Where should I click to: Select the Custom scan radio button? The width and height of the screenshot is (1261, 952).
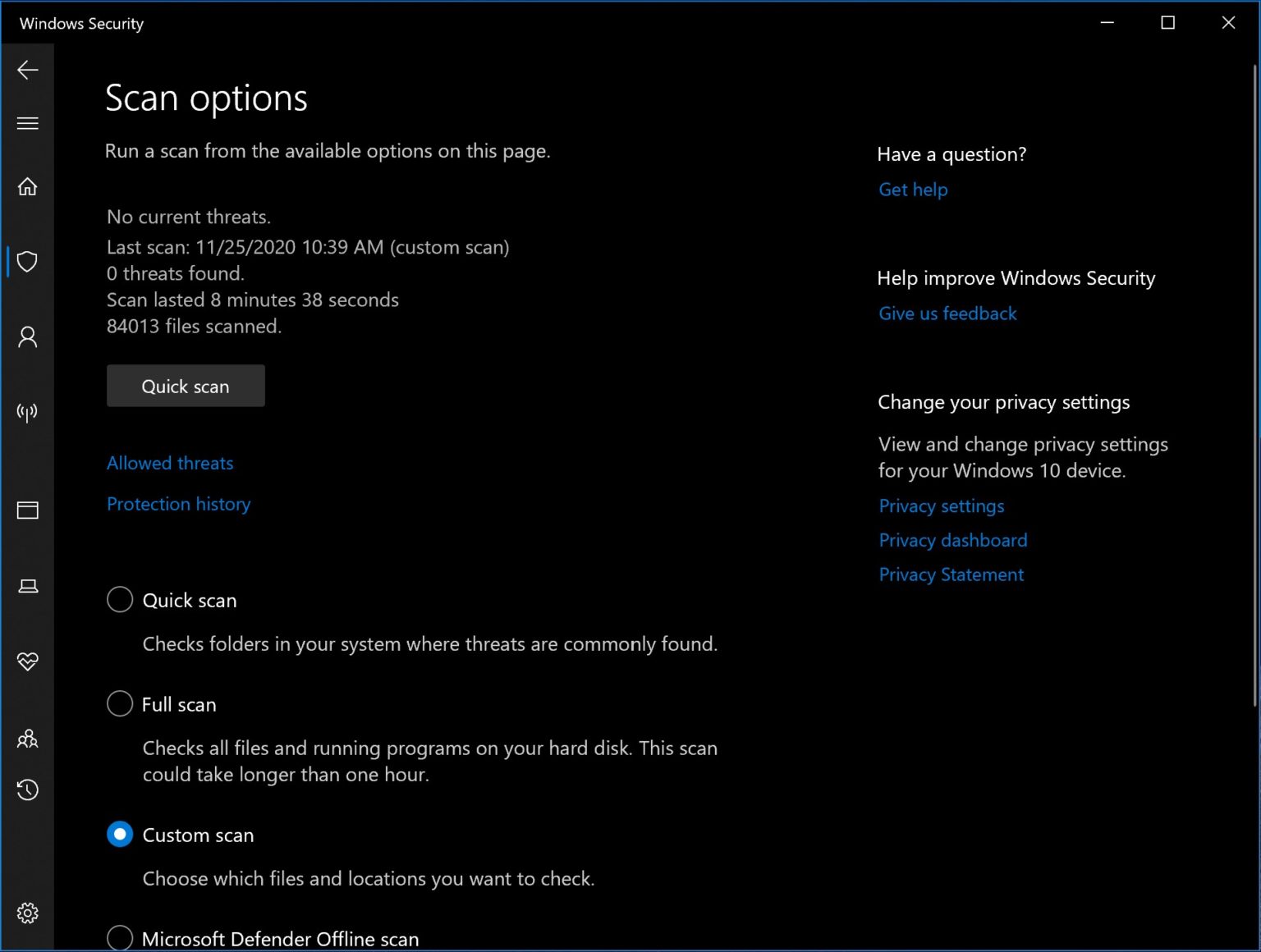[119, 834]
